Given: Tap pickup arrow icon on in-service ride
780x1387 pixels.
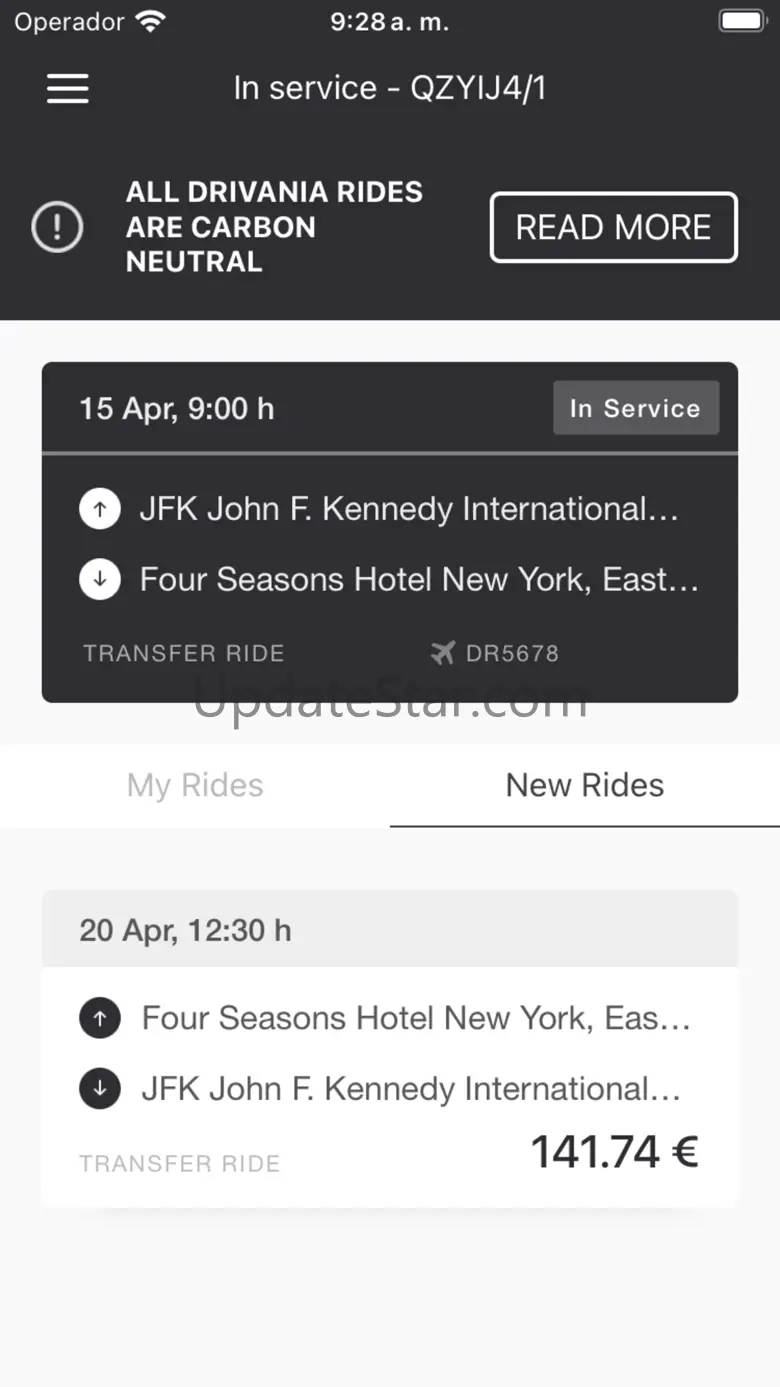Looking at the screenshot, I should pyautogui.click(x=100, y=509).
